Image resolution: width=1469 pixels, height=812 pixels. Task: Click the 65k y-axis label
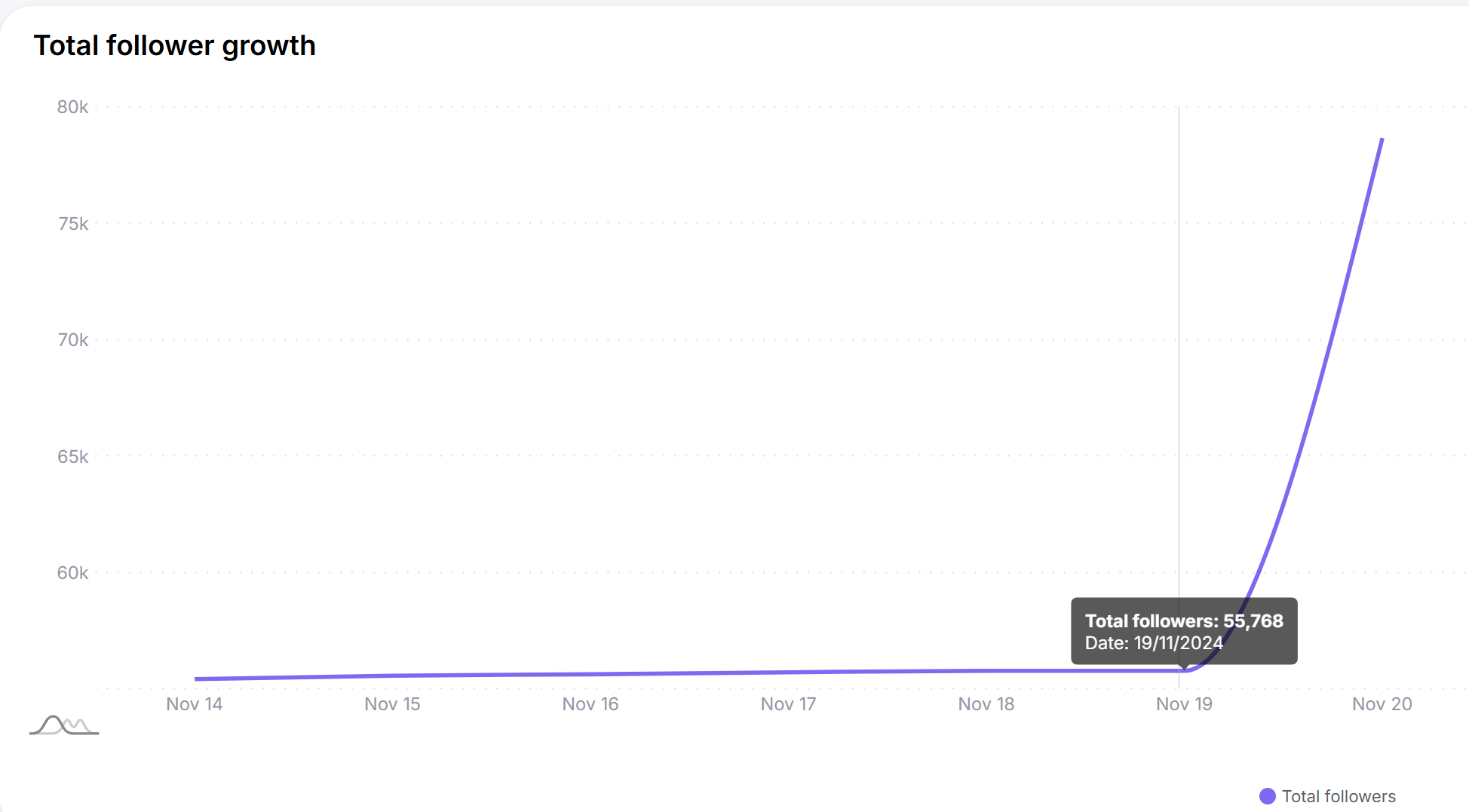point(72,457)
